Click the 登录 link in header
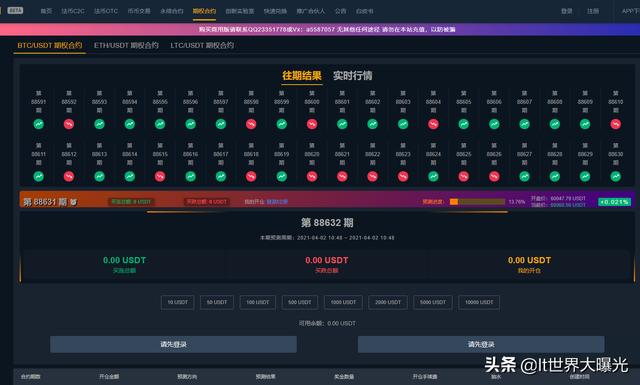Screen dimensions: 640x385 coord(567,11)
